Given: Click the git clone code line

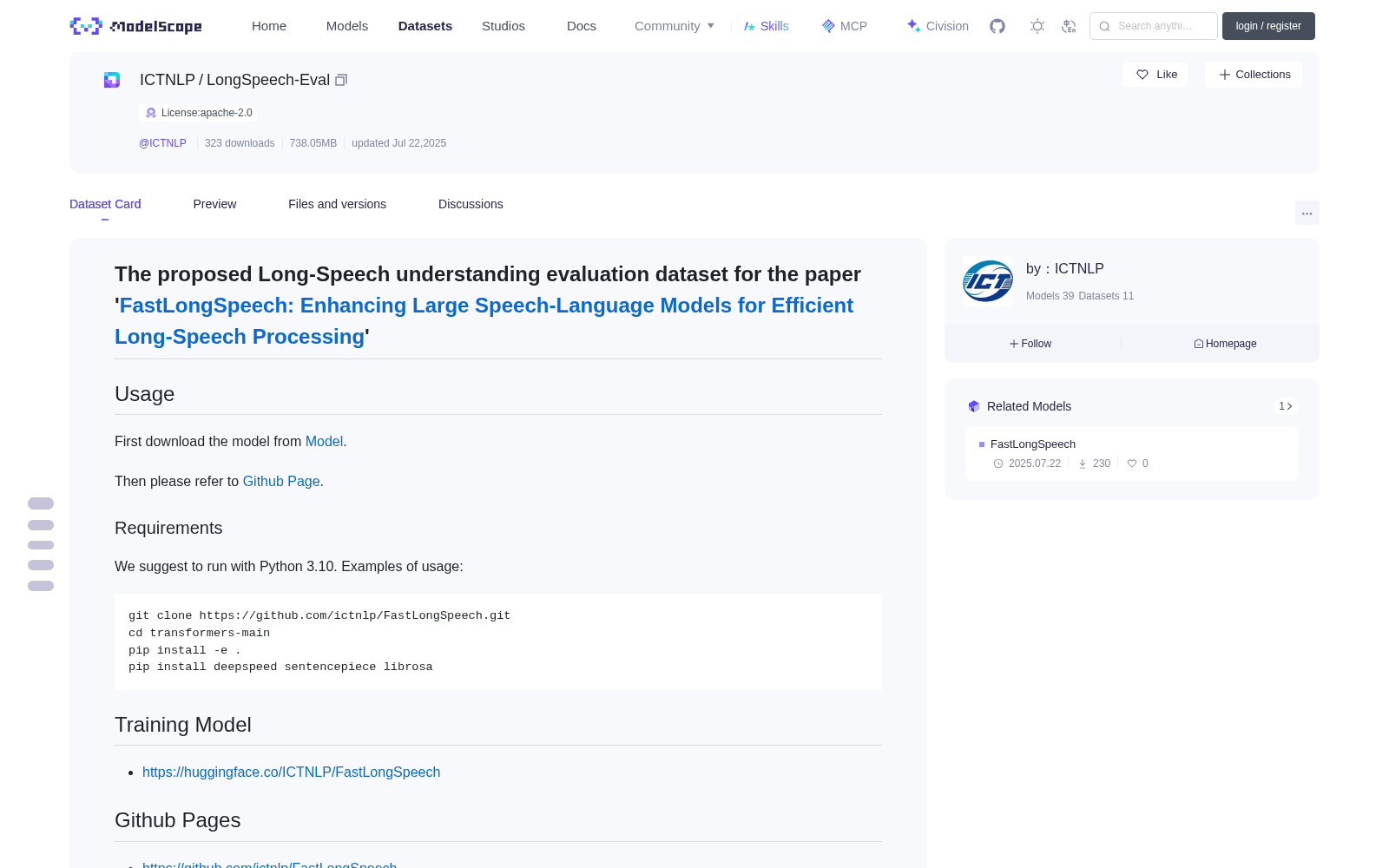Looking at the screenshot, I should 319,615.
